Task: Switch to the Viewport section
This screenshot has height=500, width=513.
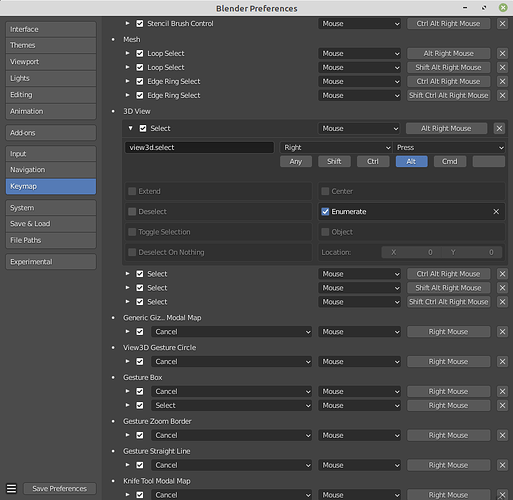Action: tap(51, 62)
